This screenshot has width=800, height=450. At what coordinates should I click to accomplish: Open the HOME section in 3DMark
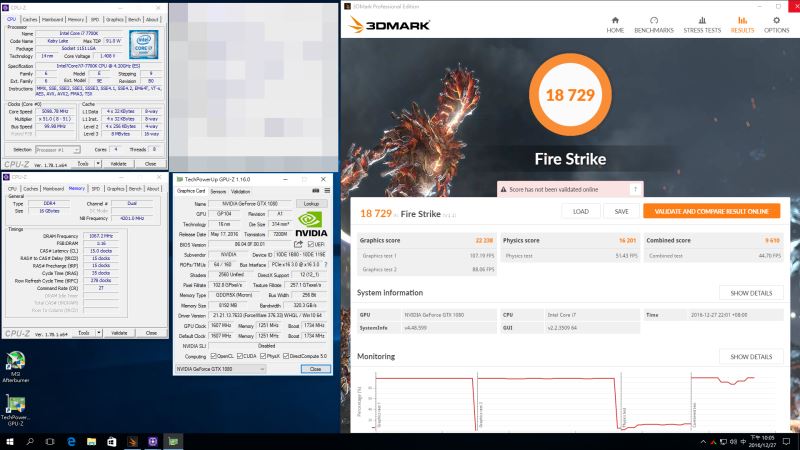click(615, 24)
